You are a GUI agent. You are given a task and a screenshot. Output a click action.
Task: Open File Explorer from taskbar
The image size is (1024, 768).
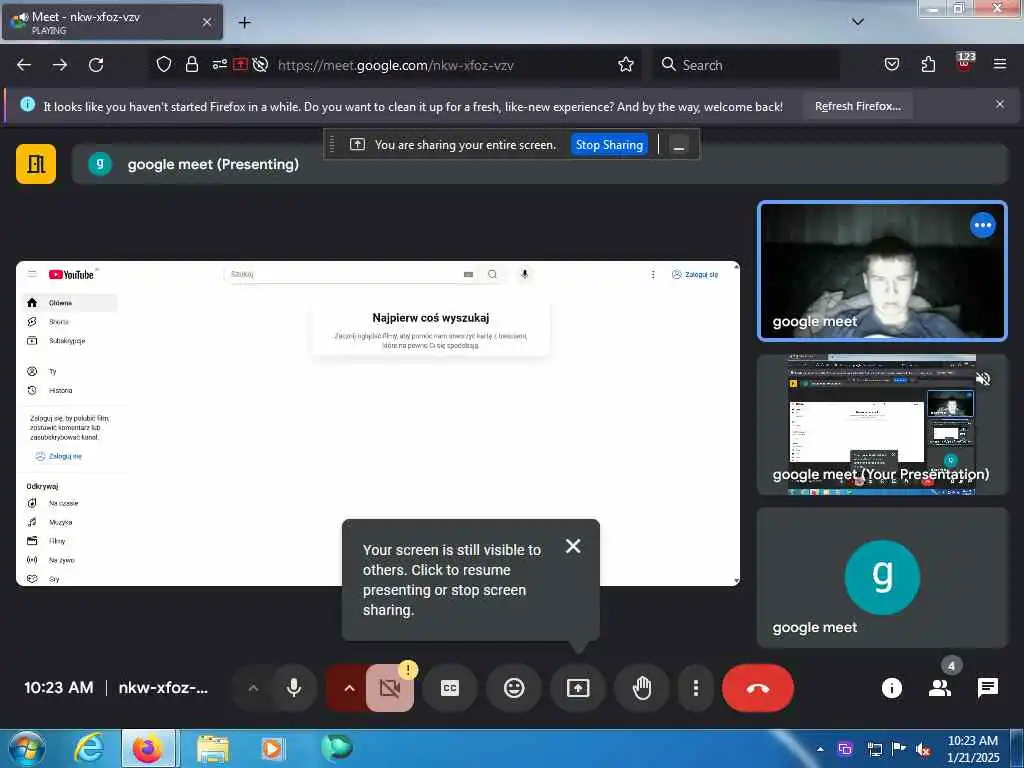pyautogui.click(x=212, y=748)
